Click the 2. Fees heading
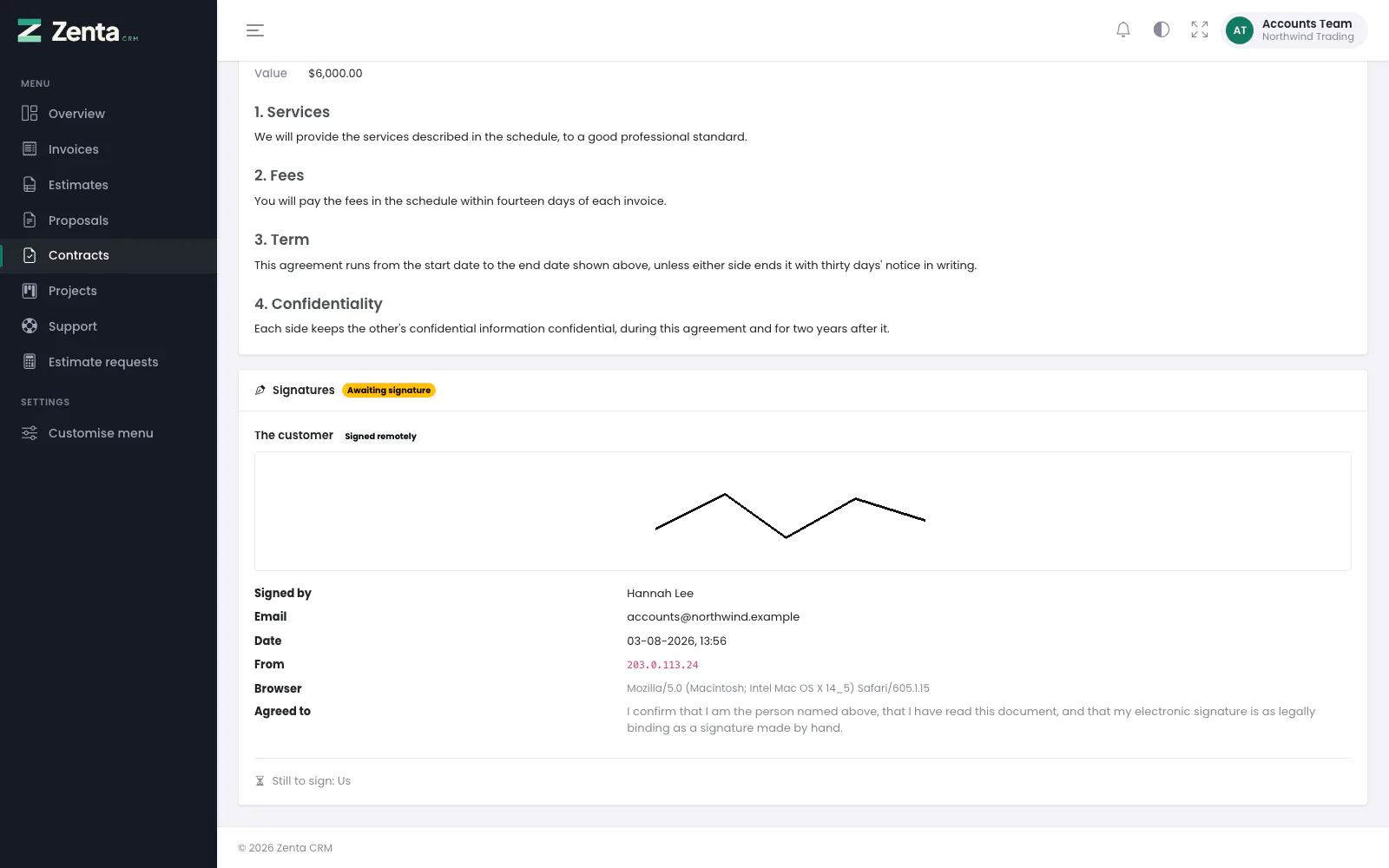The width and height of the screenshot is (1389, 868). click(x=279, y=175)
